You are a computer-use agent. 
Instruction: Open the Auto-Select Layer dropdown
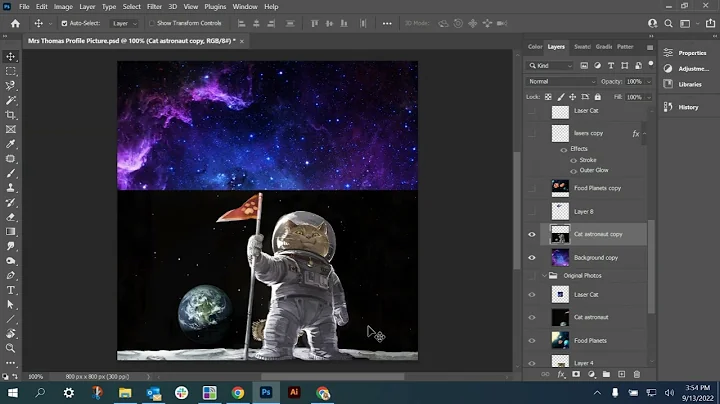pyautogui.click(x=124, y=23)
